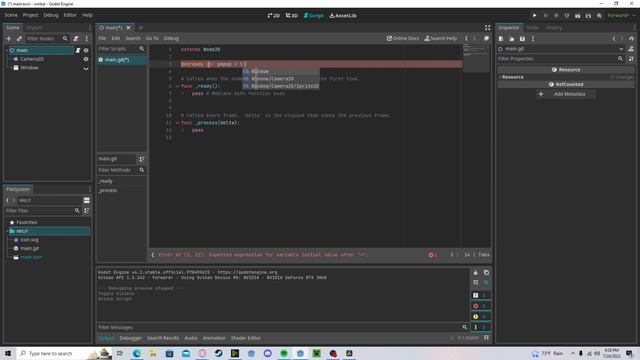Fold the _ready function arrow
The image size is (640, 360).
click(x=178, y=86)
